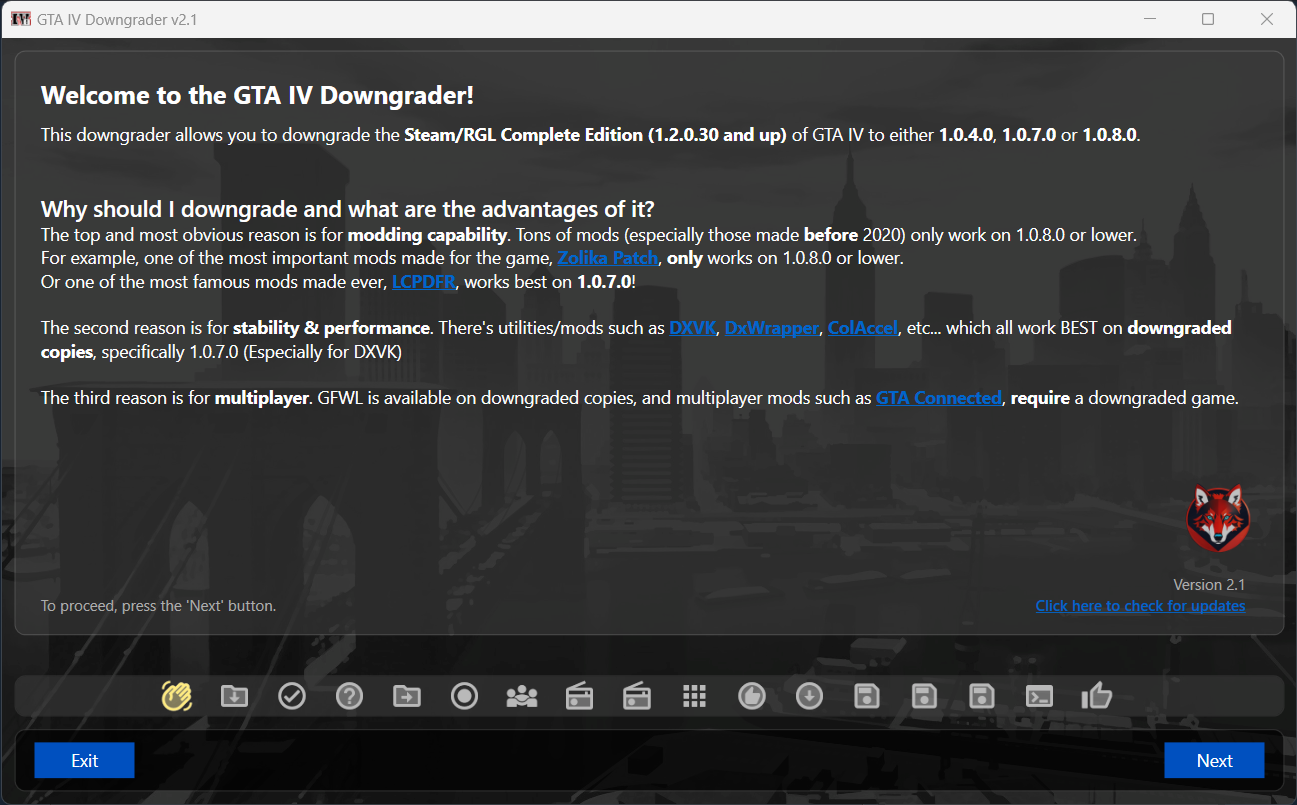Image resolution: width=1297 pixels, height=805 pixels.
Task: Go to the checkmark circle step icon
Action: (x=292, y=696)
